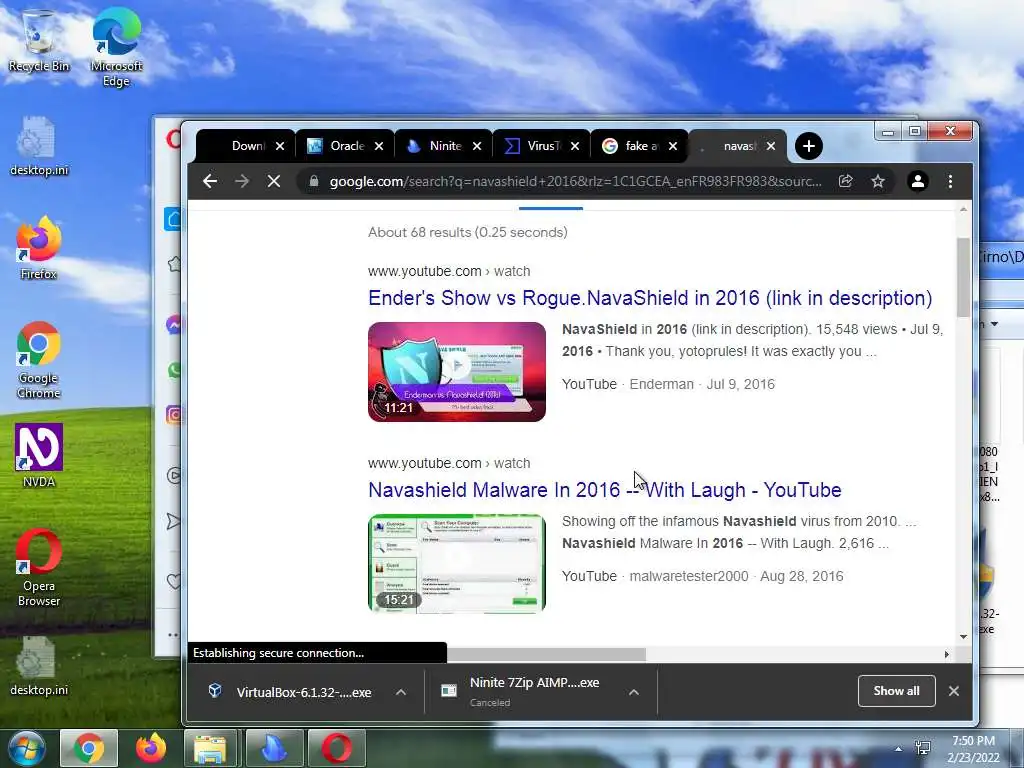Click the Opera taskbar button

(336, 748)
